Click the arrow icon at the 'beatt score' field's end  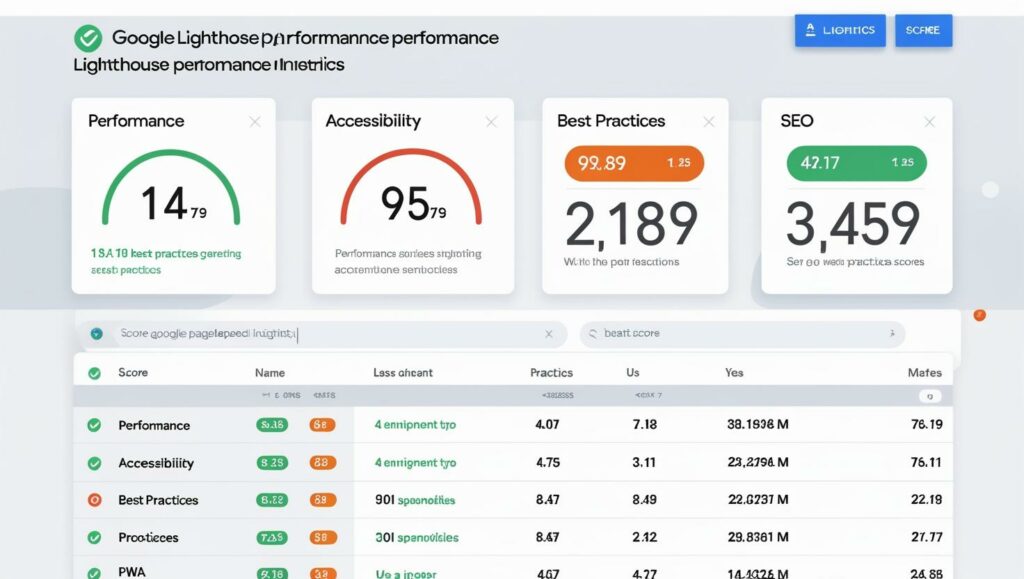(x=892, y=333)
